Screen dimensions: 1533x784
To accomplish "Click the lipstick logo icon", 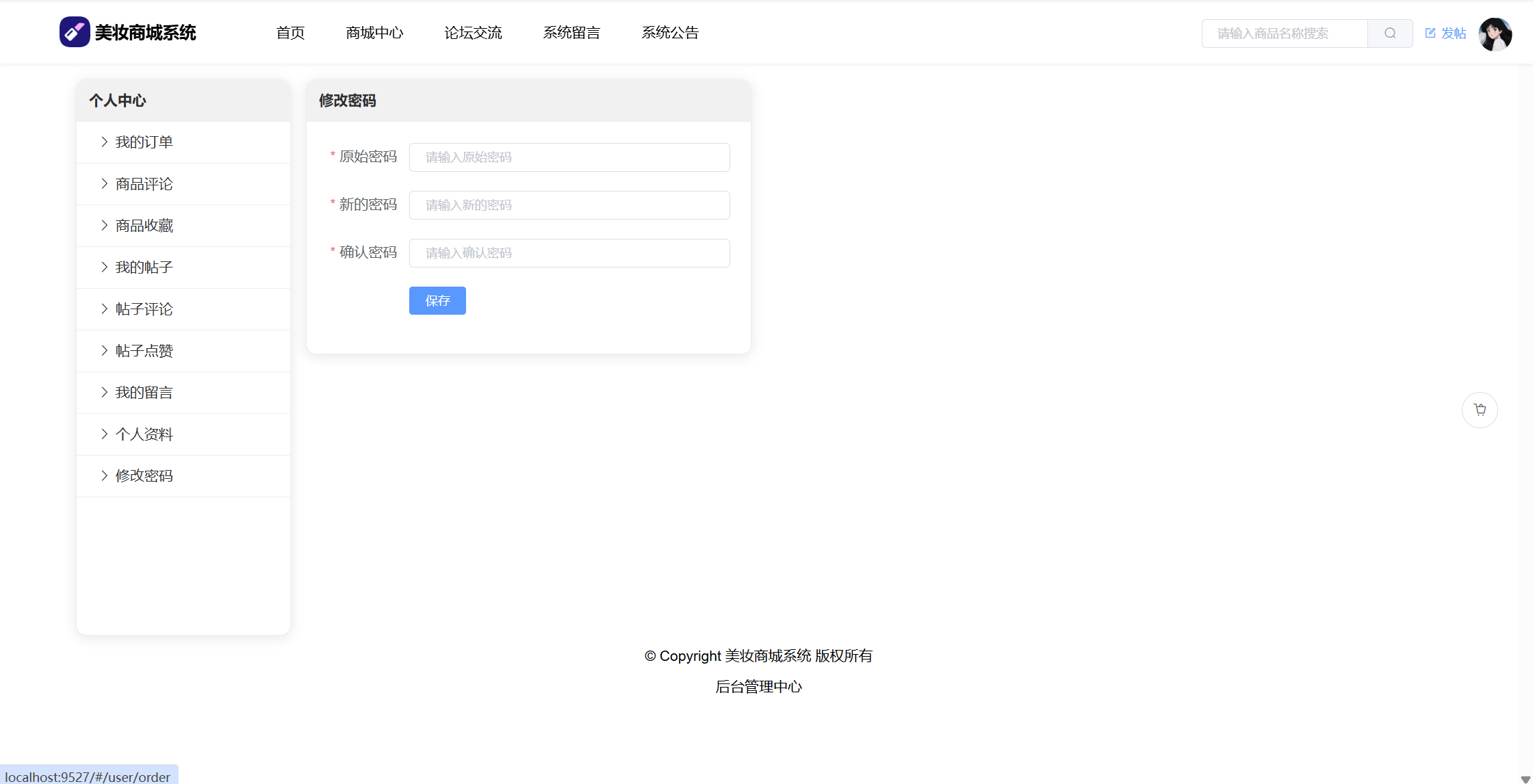I will 75,32.
